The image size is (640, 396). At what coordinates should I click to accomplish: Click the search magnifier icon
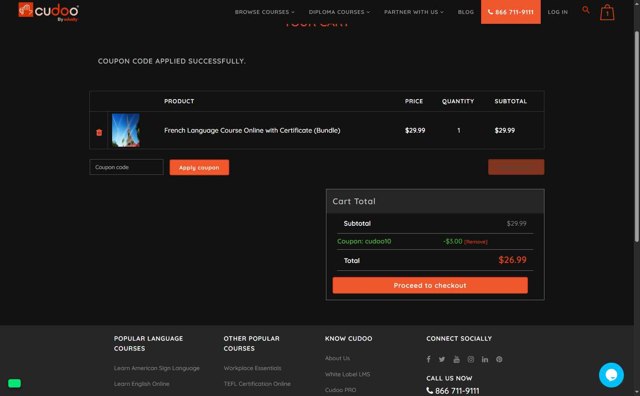click(586, 10)
